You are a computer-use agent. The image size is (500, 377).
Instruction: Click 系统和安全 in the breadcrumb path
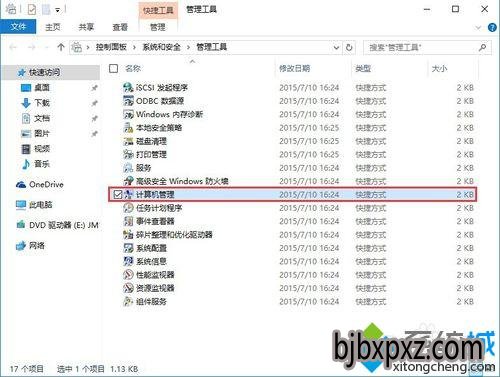tap(161, 47)
